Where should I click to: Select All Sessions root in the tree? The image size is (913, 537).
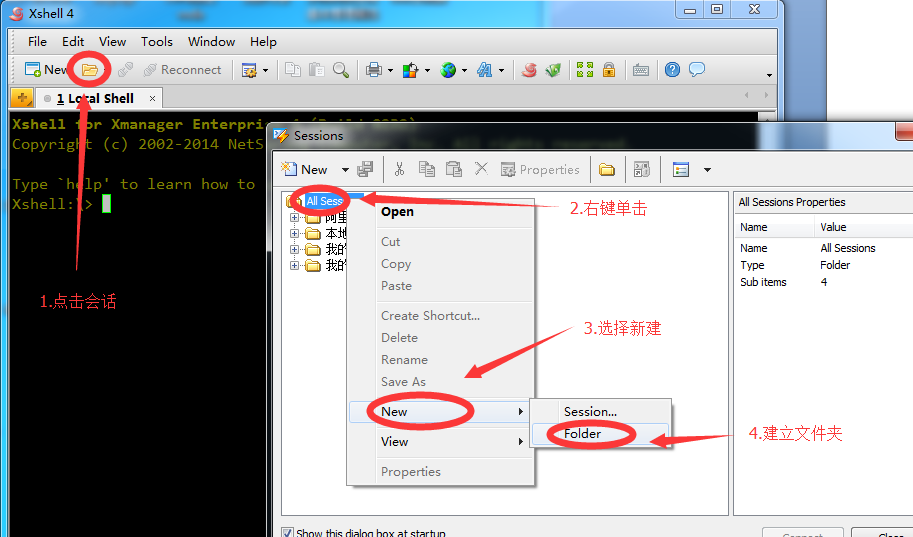point(324,201)
